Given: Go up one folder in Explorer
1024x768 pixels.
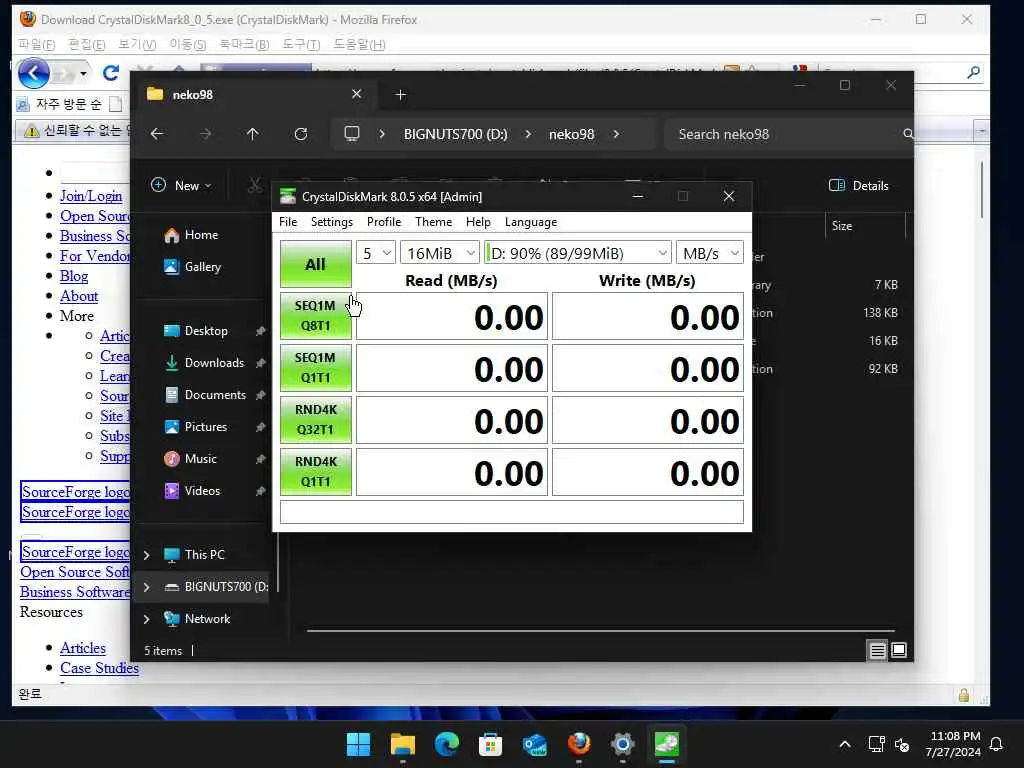Looking at the screenshot, I should click(253, 134).
